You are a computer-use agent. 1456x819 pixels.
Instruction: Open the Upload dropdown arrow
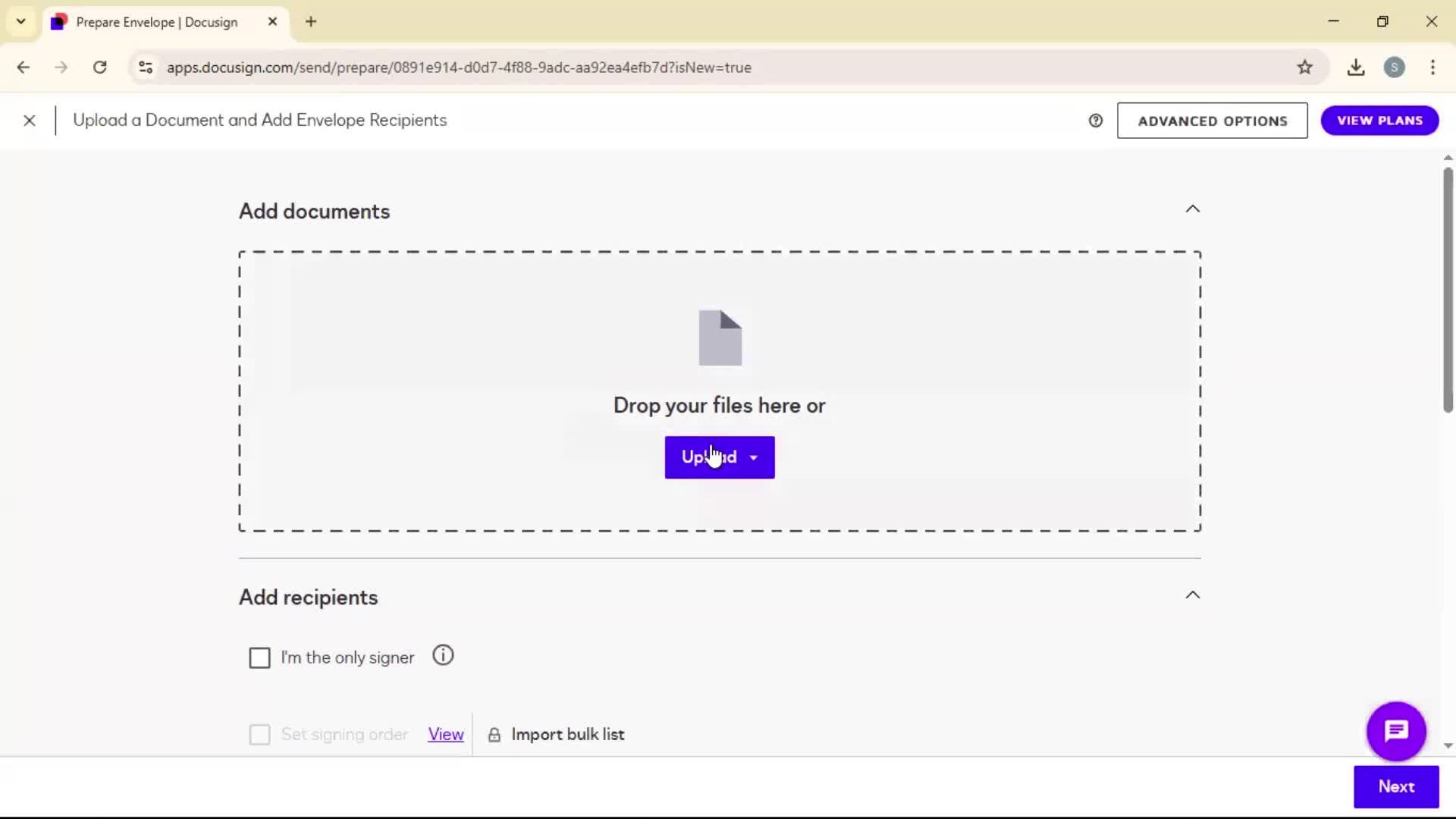coord(753,457)
